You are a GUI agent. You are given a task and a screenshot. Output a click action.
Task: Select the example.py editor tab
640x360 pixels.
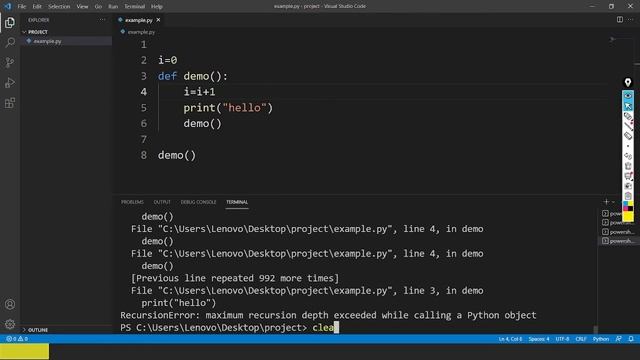coord(139,20)
